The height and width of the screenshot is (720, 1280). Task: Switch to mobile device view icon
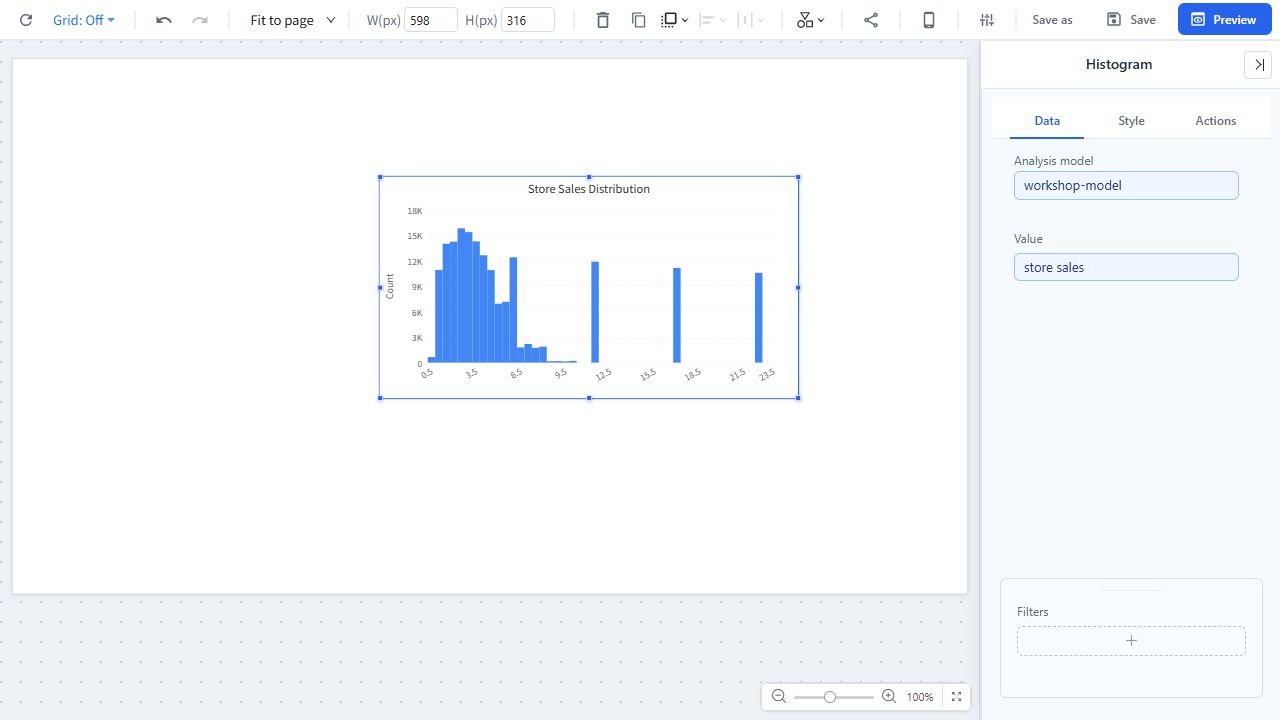[929, 20]
